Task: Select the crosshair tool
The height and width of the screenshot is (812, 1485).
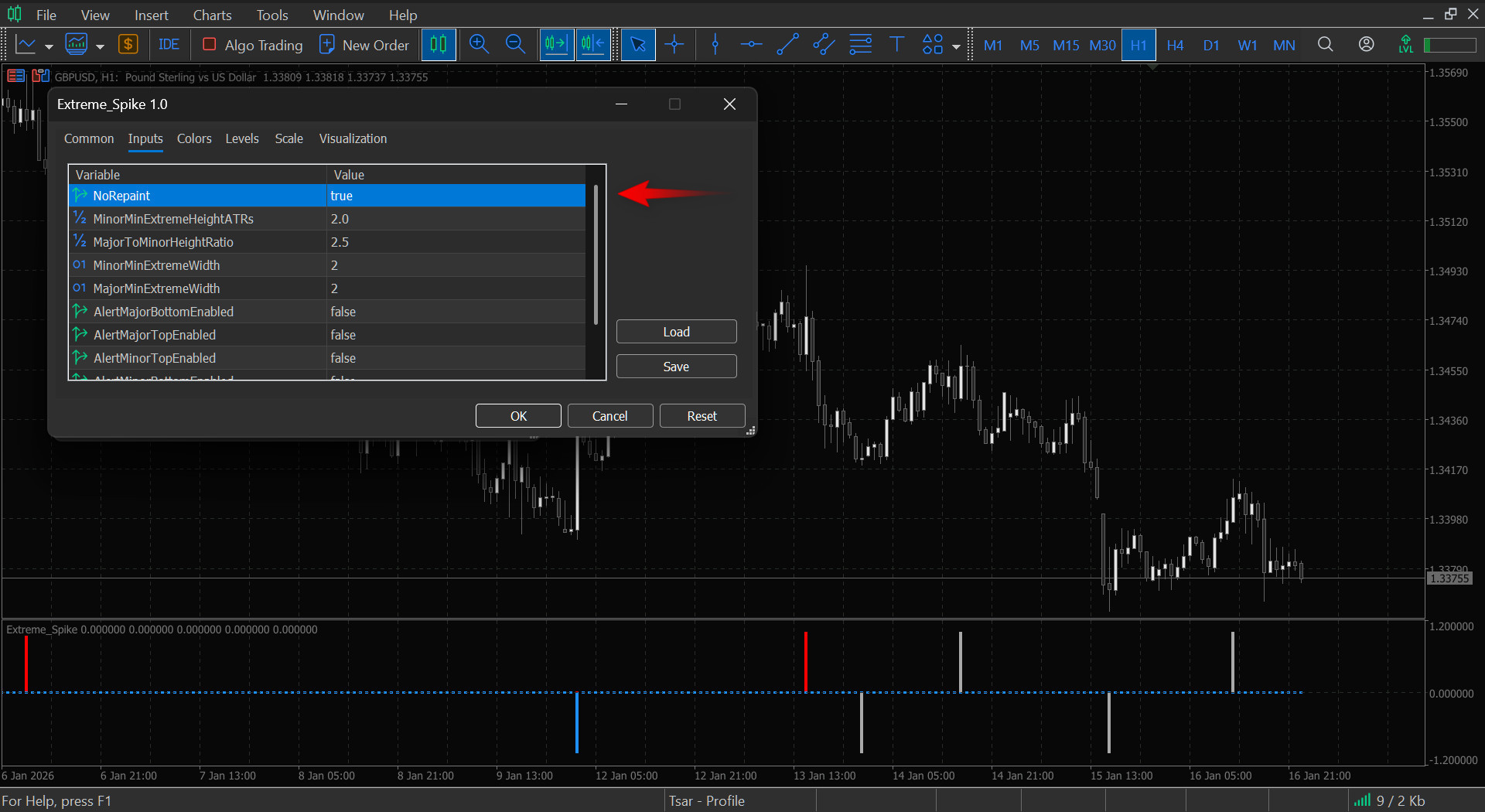Action: point(674,45)
